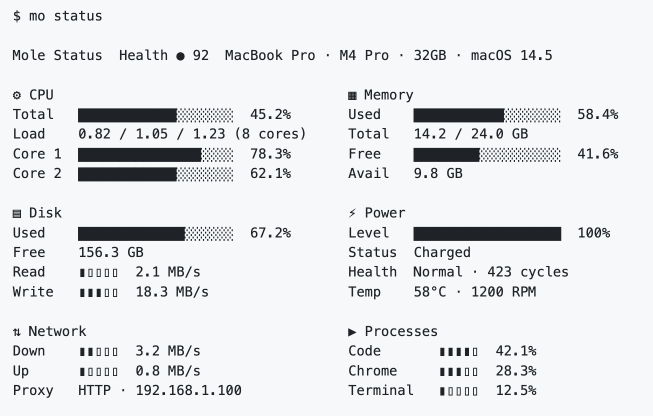Click the Memory section icon
Image resolution: width=653 pixels, height=417 pixels.
(x=352, y=95)
